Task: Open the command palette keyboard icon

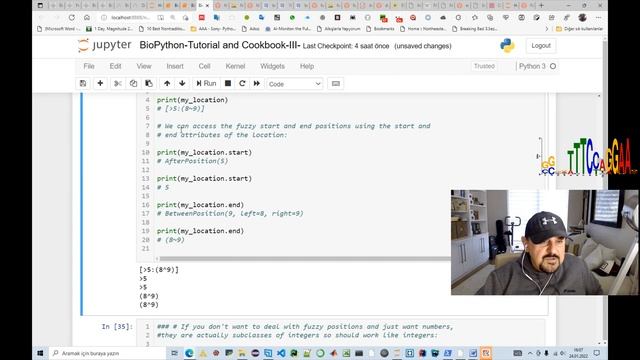Action: (336, 84)
